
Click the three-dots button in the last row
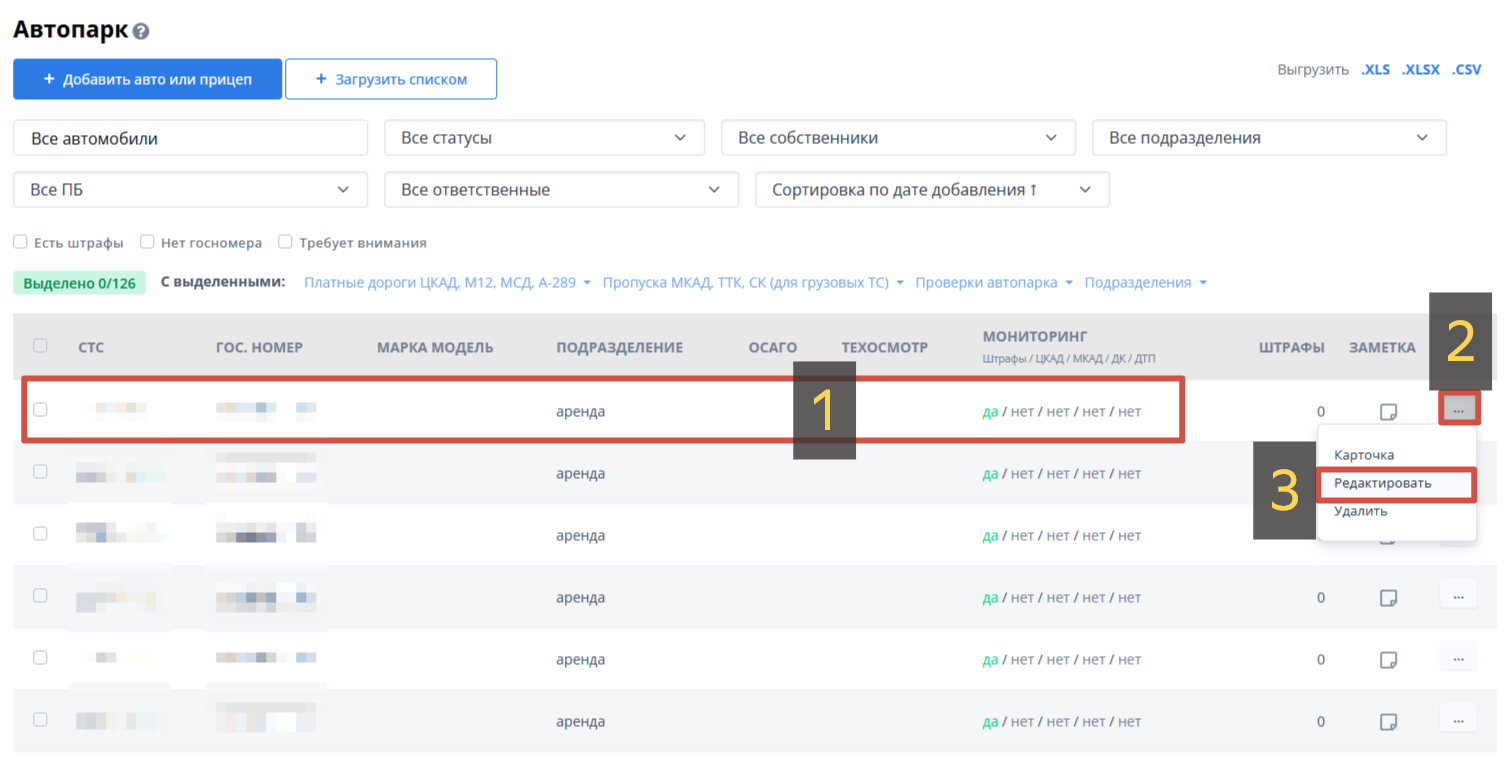[1458, 718]
